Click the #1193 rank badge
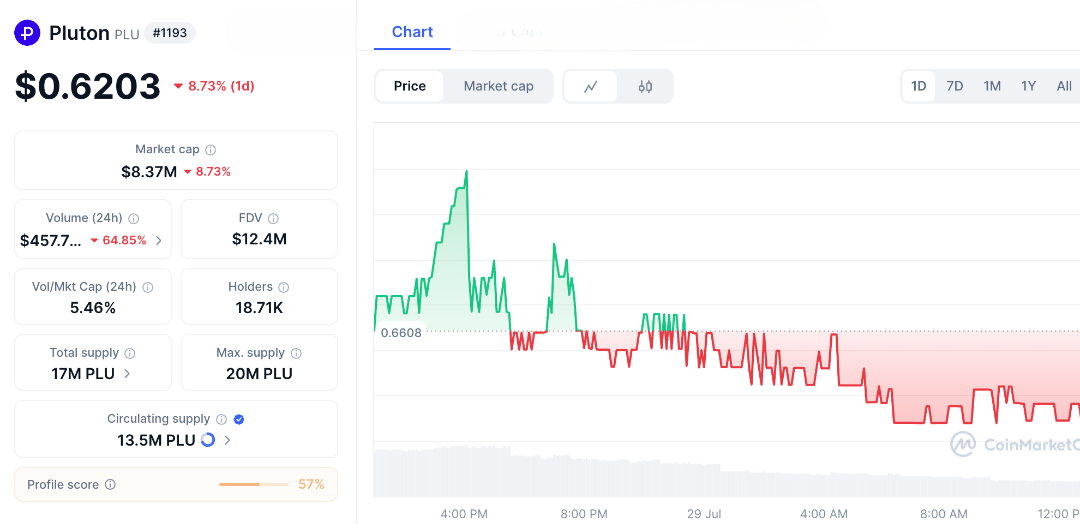Viewport: 1080px width, 524px height. coord(170,33)
